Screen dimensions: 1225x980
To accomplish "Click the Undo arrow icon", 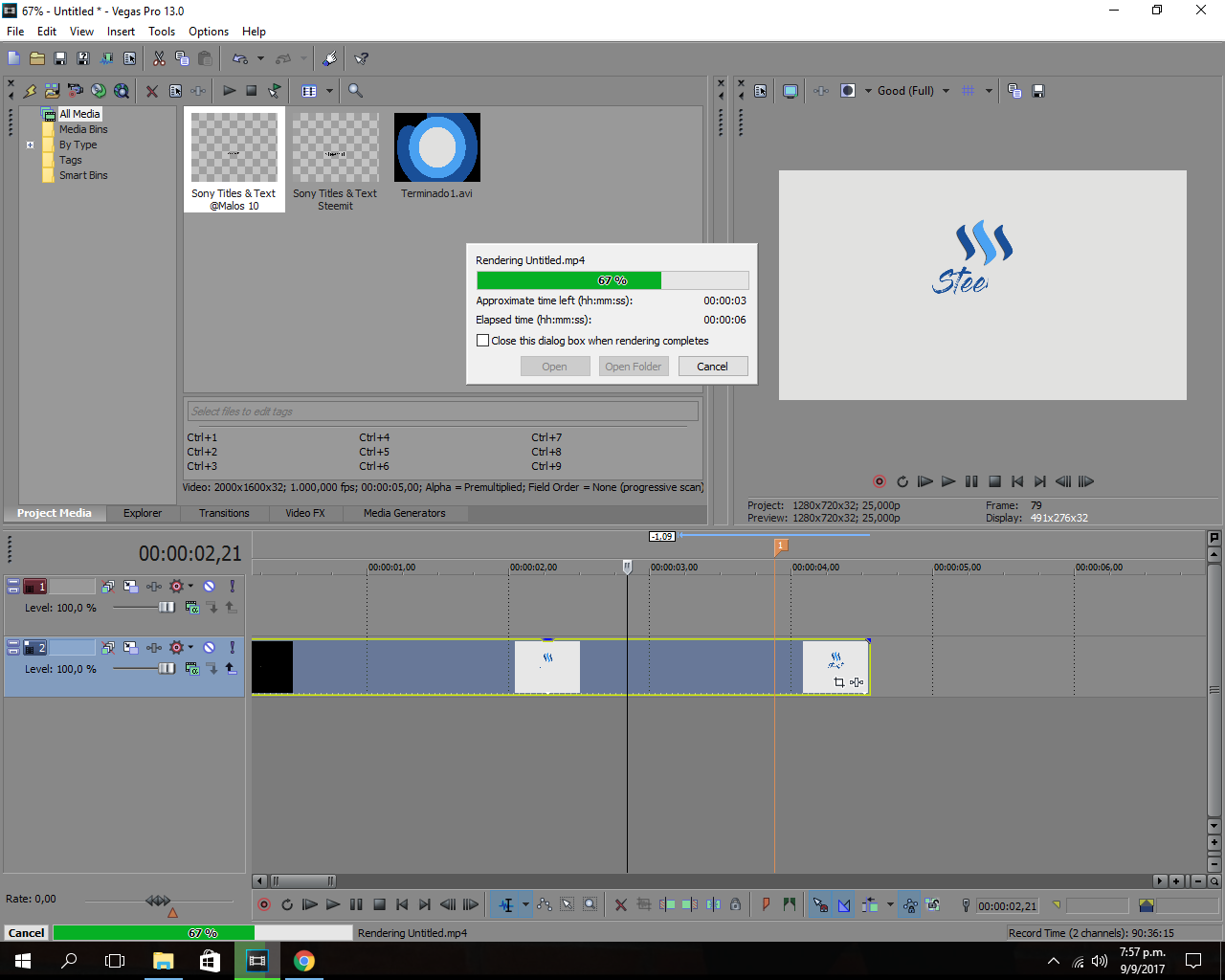I will click(240, 58).
